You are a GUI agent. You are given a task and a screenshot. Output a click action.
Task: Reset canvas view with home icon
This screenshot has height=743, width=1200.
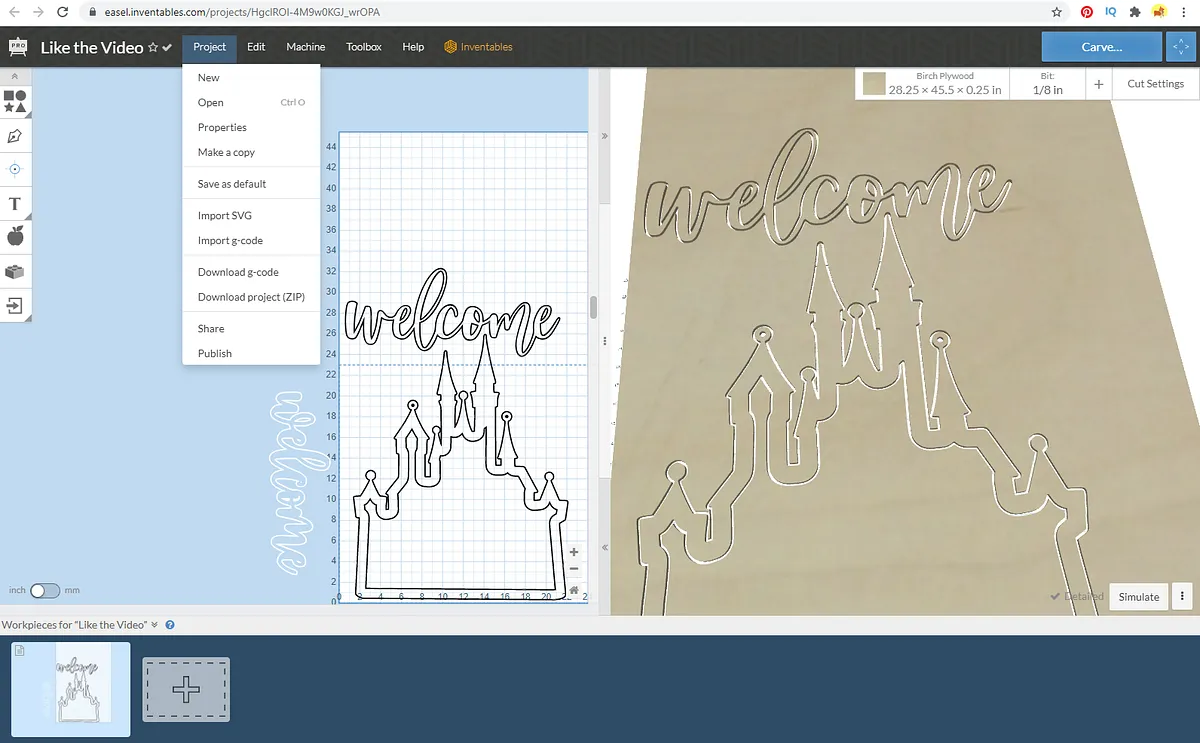click(574, 590)
